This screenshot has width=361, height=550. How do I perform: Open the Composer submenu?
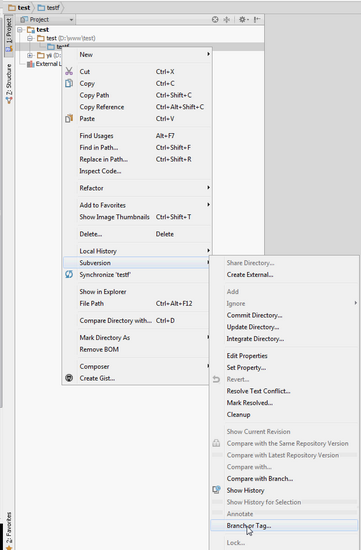pos(137,366)
